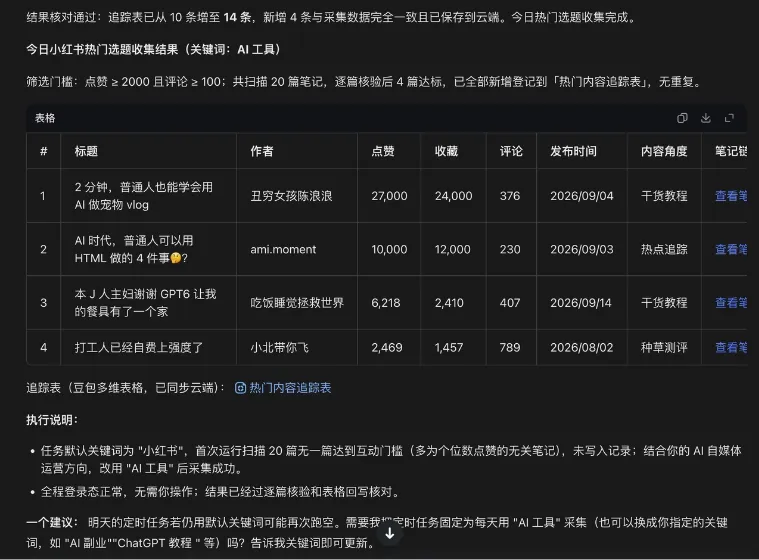759x560 pixels.
Task: Select the 标题 column header
Action: tap(86, 151)
